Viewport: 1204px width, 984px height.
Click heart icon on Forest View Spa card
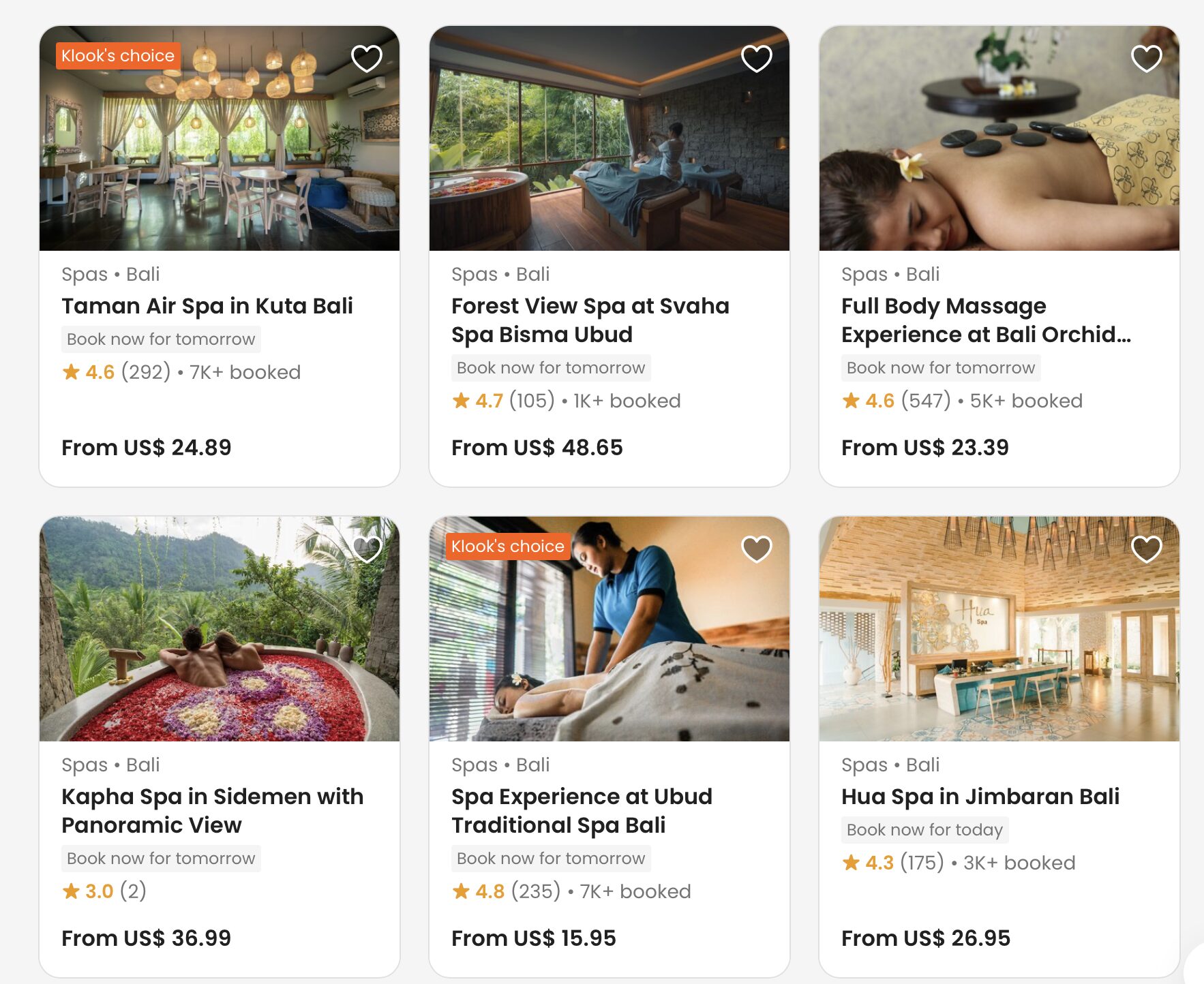pos(756,59)
